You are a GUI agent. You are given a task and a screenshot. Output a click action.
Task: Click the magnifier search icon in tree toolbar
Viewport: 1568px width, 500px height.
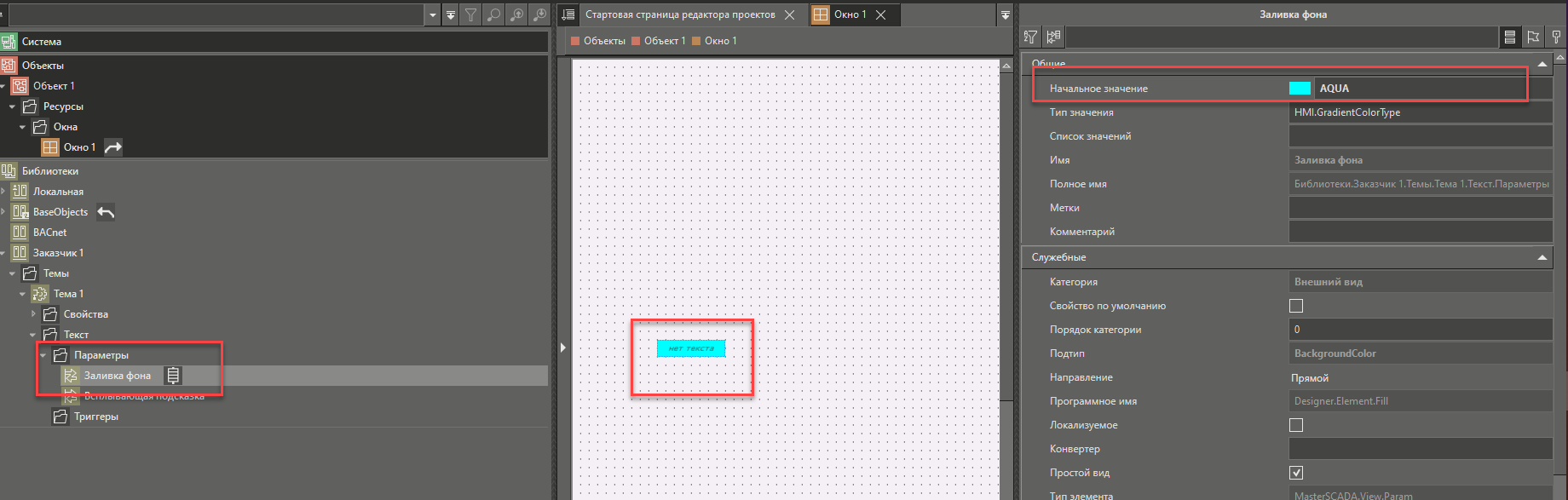coord(493,15)
